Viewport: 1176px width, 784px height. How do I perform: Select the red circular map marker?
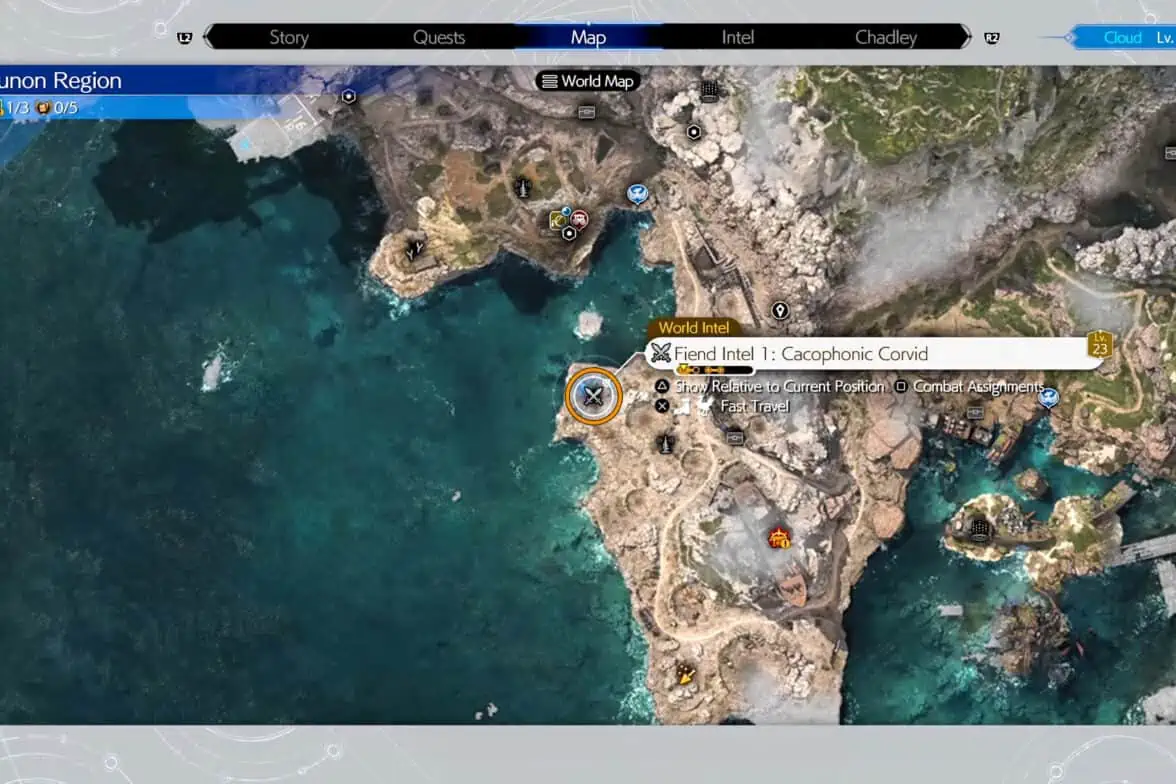[579, 220]
